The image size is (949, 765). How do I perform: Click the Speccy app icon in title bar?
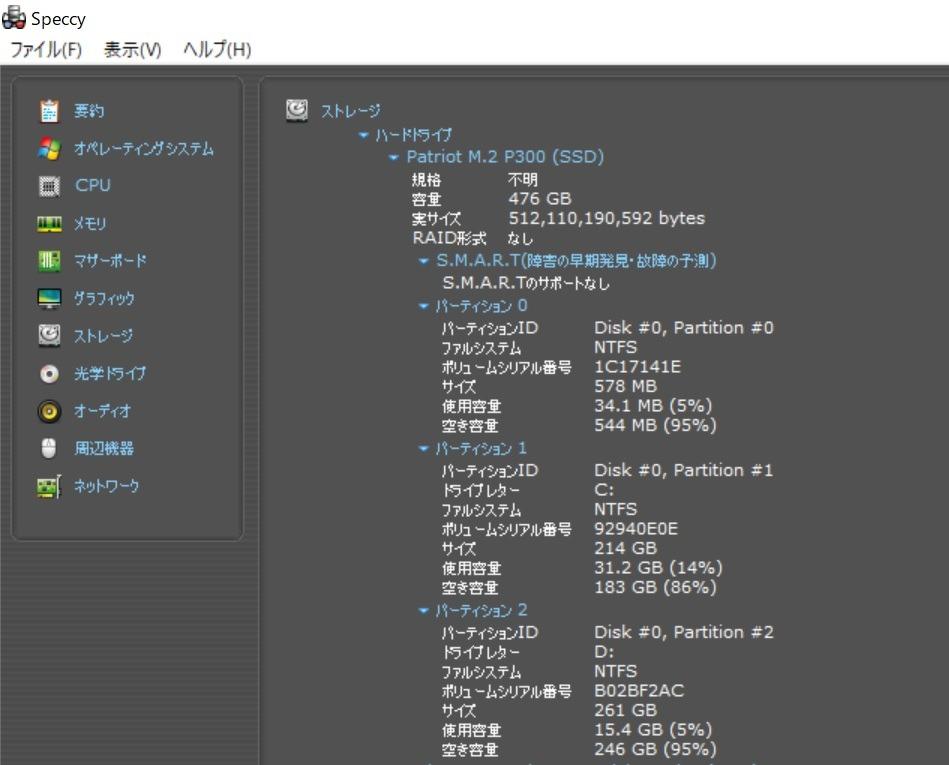point(13,18)
